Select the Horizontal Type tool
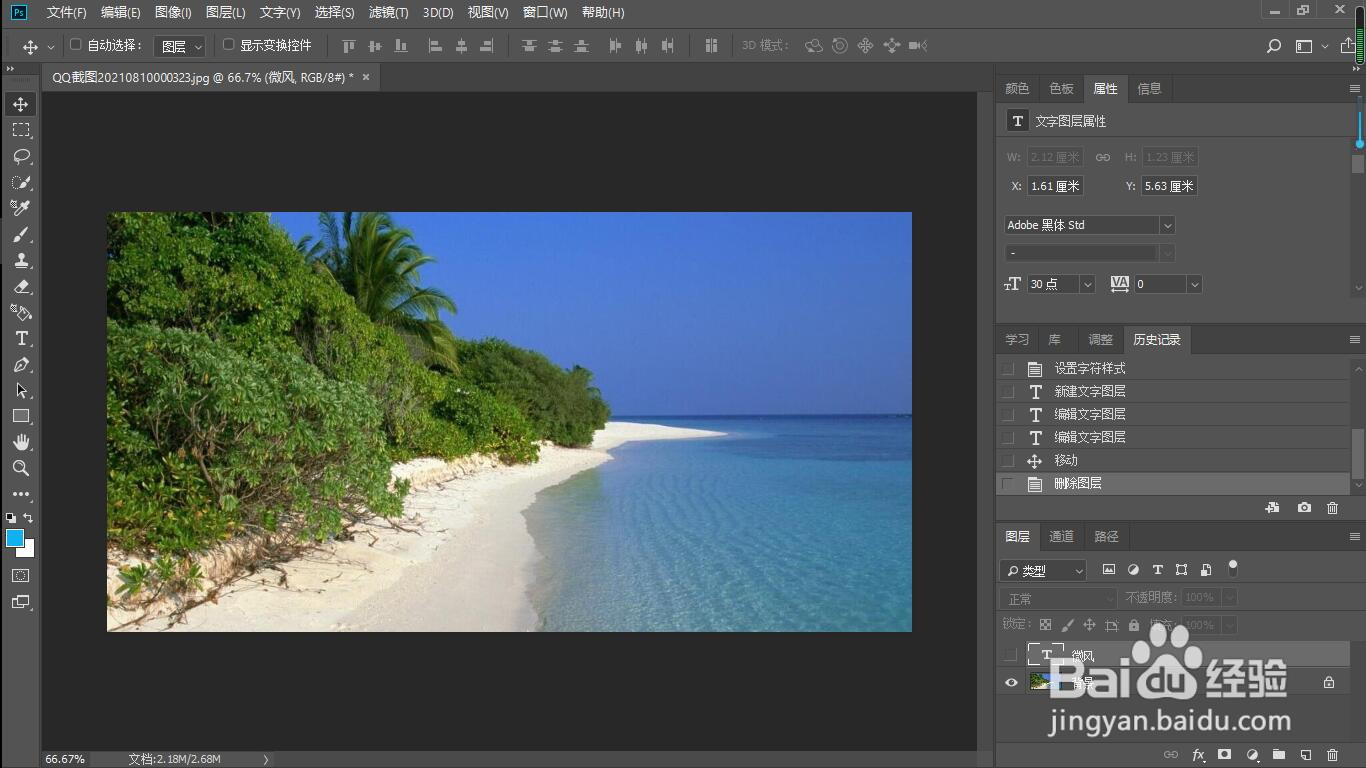1366x768 pixels. [x=21, y=338]
